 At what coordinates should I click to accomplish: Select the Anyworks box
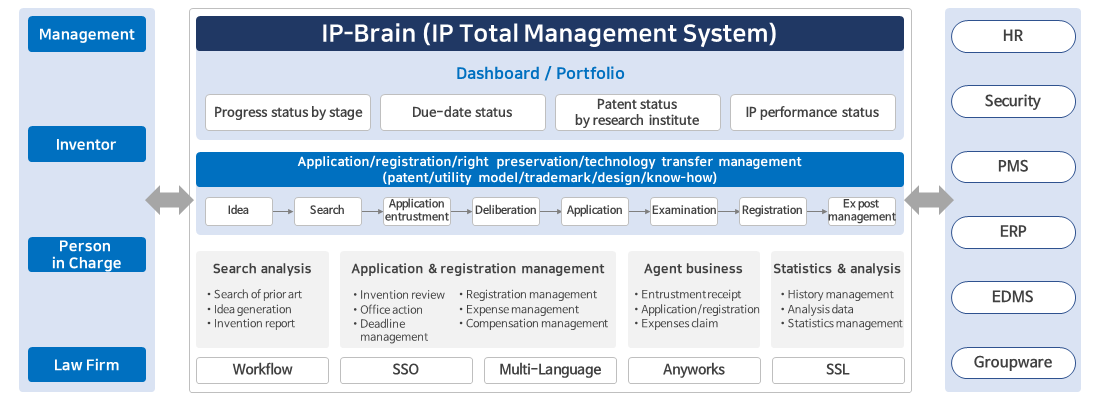[x=694, y=370]
